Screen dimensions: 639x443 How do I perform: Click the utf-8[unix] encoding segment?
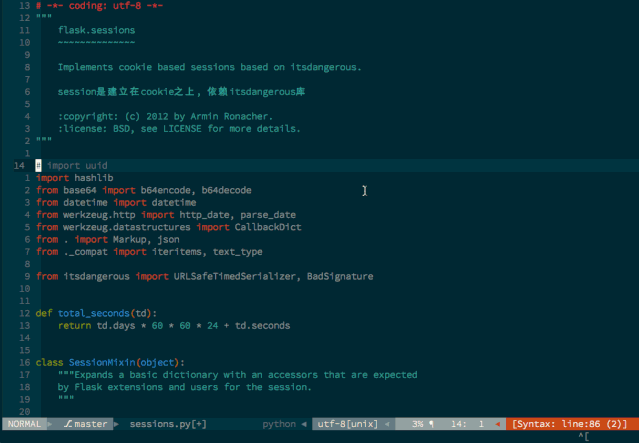click(x=348, y=424)
